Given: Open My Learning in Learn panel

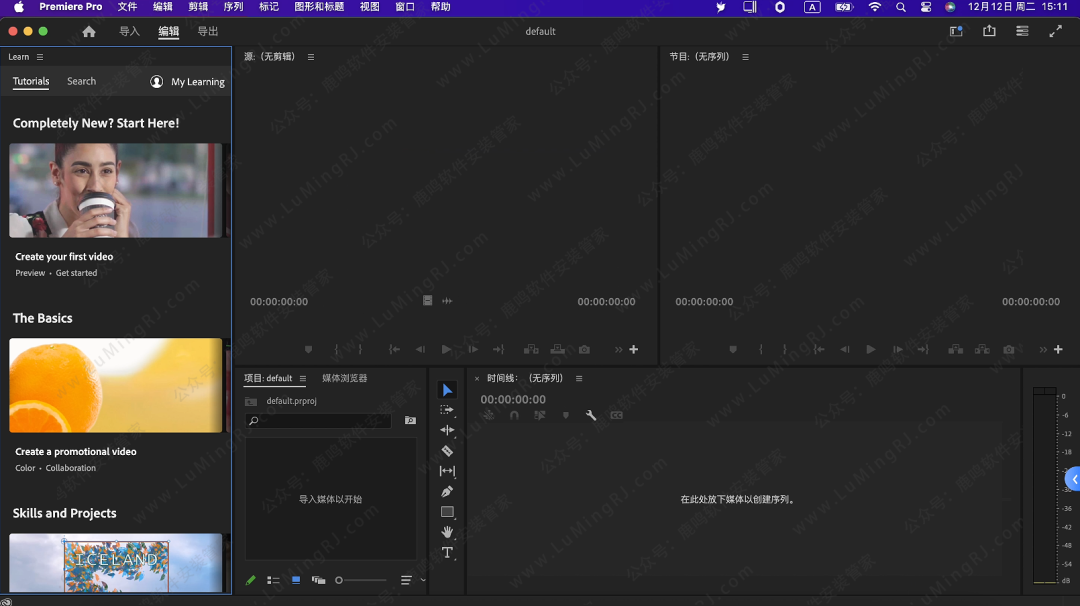Looking at the screenshot, I should coord(188,82).
